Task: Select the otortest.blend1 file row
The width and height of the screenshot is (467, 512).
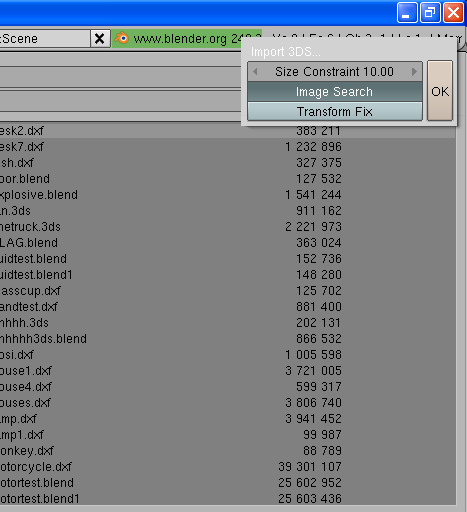Action: [x=228, y=499]
